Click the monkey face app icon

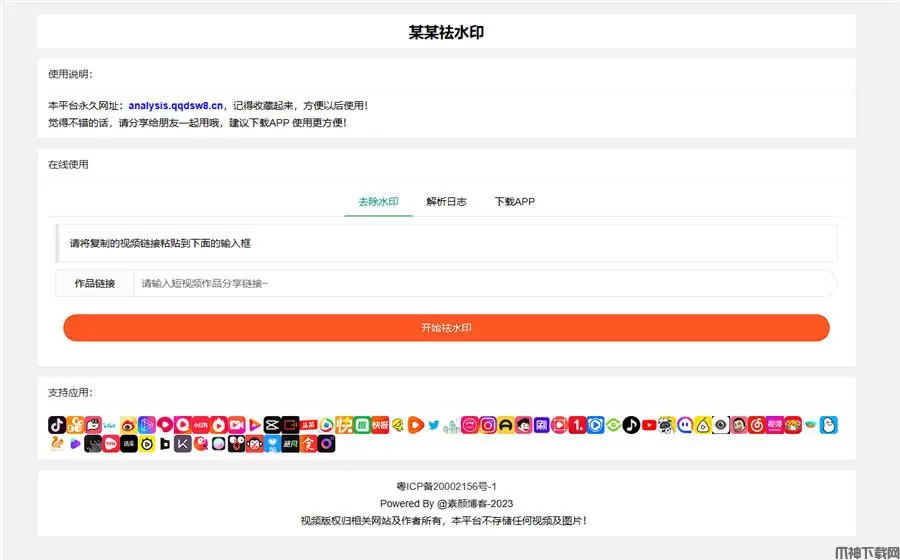[x=255, y=443]
